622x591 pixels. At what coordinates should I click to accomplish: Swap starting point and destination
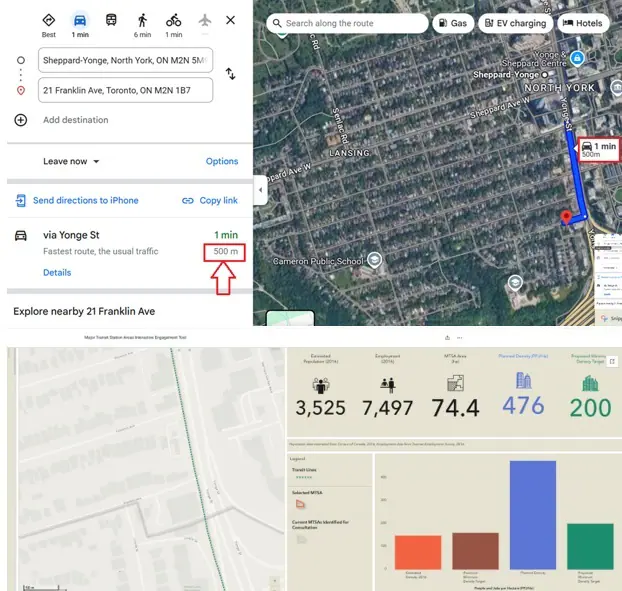(x=230, y=74)
